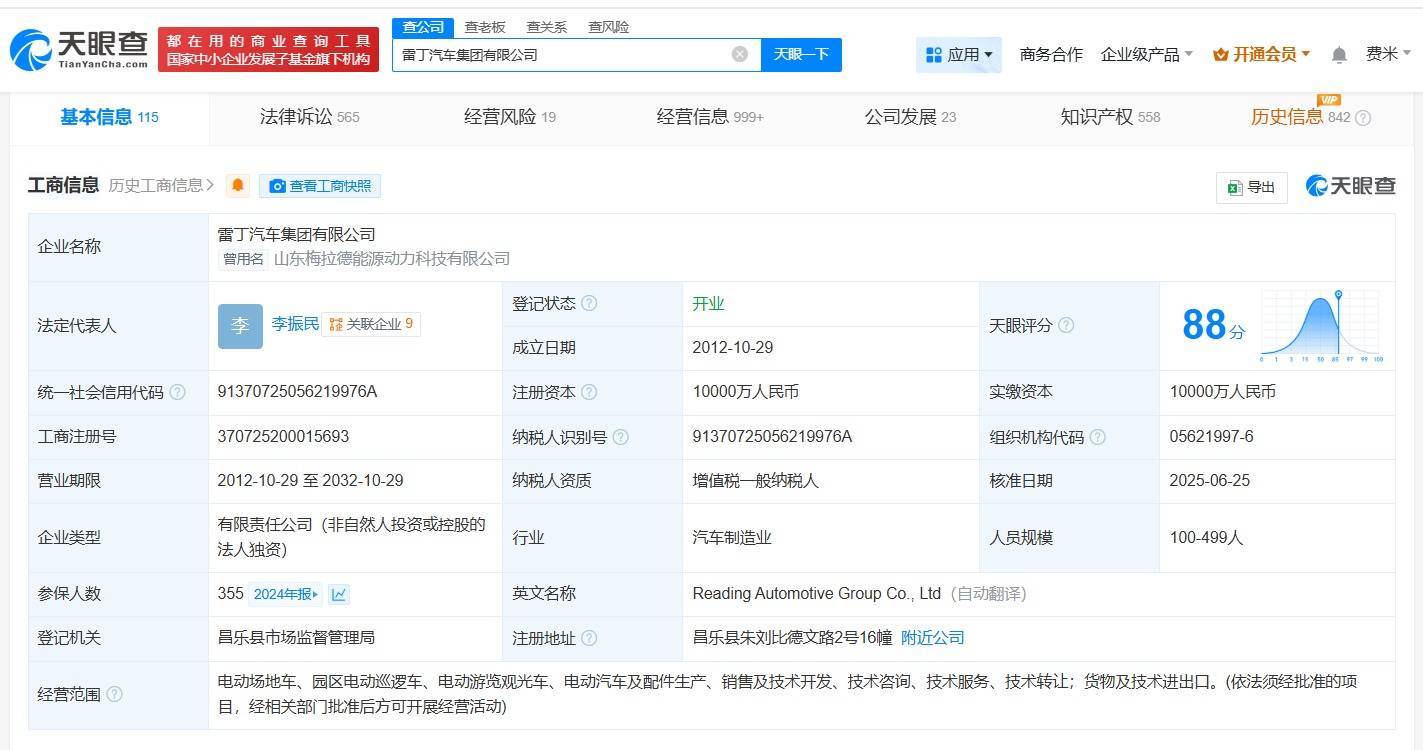Click the help icon beside 经营范围
The height and width of the screenshot is (750, 1423).
click(114, 694)
